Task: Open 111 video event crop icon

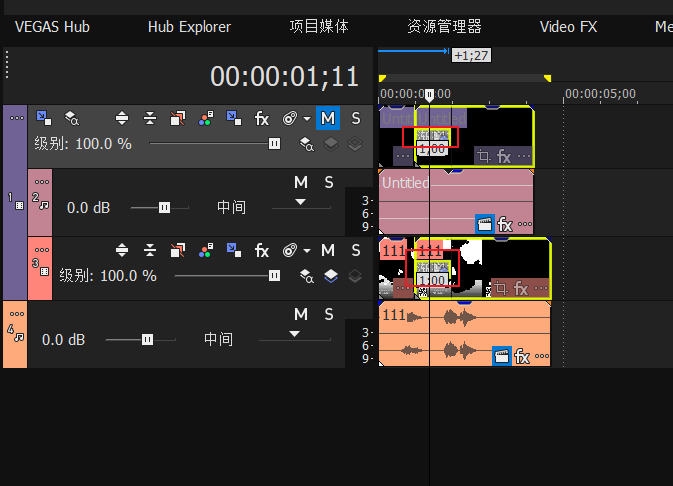Action: point(501,288)
